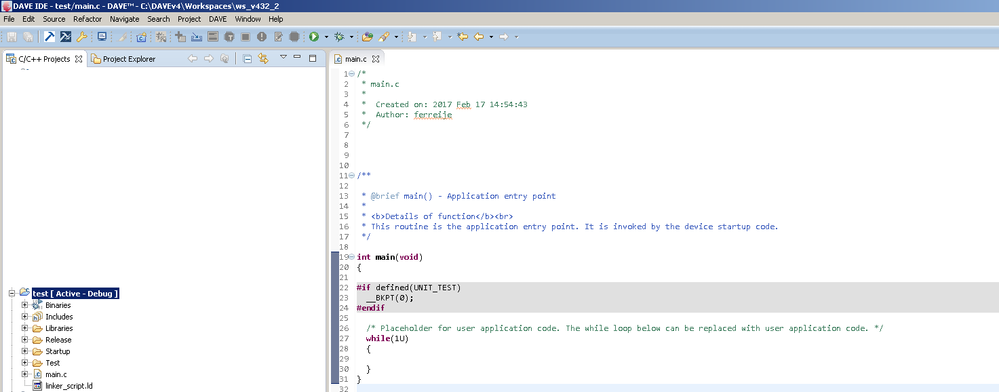
Task: Click the blue download-arrow toolbar icon
Action: pyautogui.click(x=196, y=36)
